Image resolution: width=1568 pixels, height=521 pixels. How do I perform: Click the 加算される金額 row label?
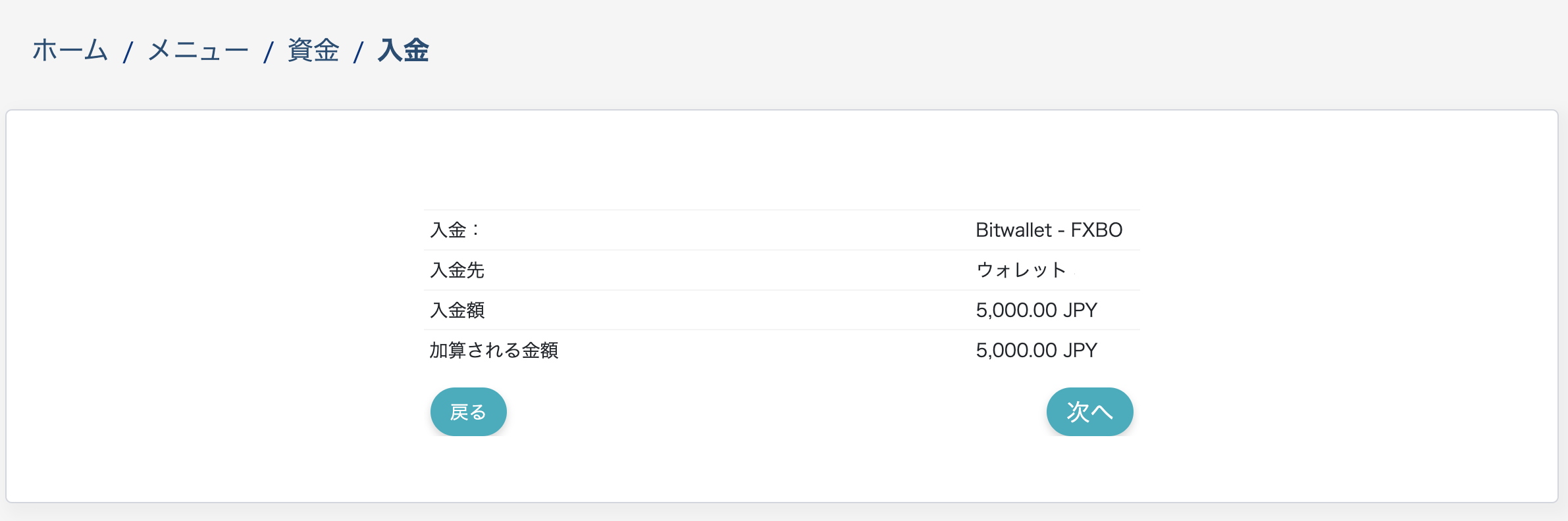point(494,351)
